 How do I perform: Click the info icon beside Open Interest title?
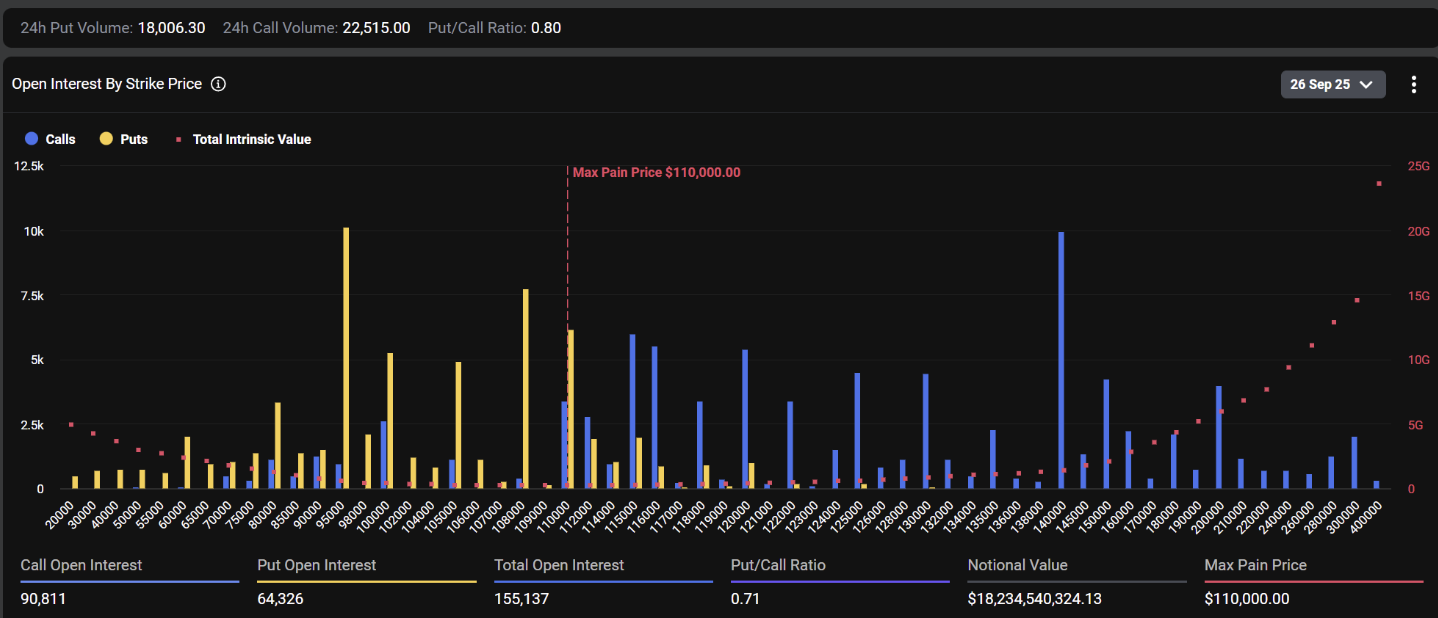pyautogui.click(x=218, y=84)
